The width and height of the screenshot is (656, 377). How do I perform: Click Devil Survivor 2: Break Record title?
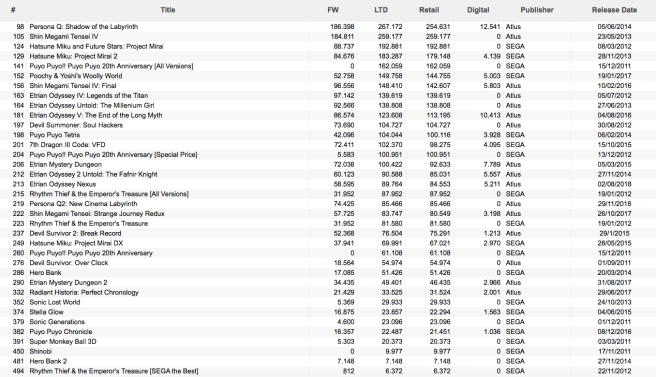point(75,233)
